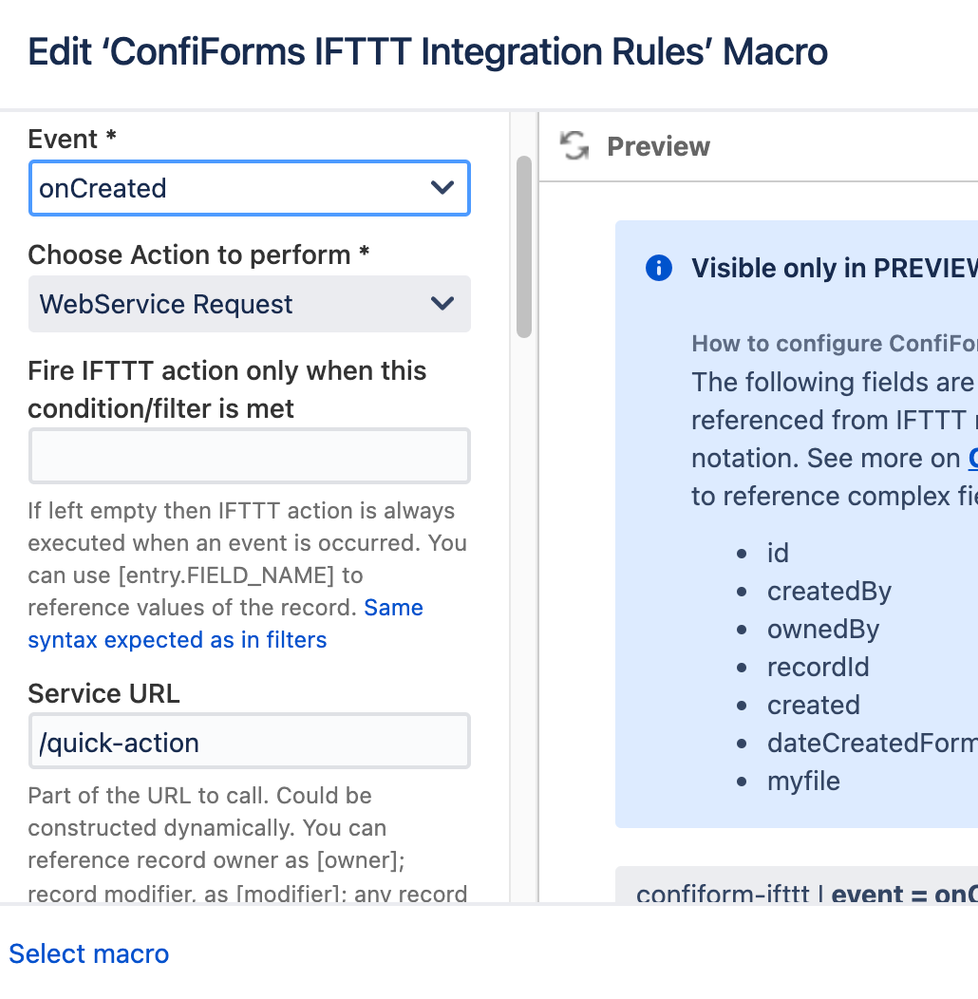Click the partially visible link after 'See more on'
978x999 pixels.
(972, 458)
